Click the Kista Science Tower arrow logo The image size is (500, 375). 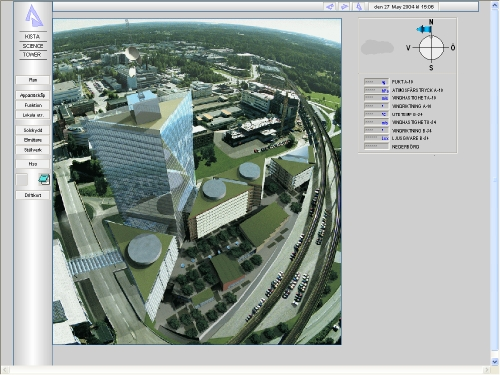click(34, 16)
